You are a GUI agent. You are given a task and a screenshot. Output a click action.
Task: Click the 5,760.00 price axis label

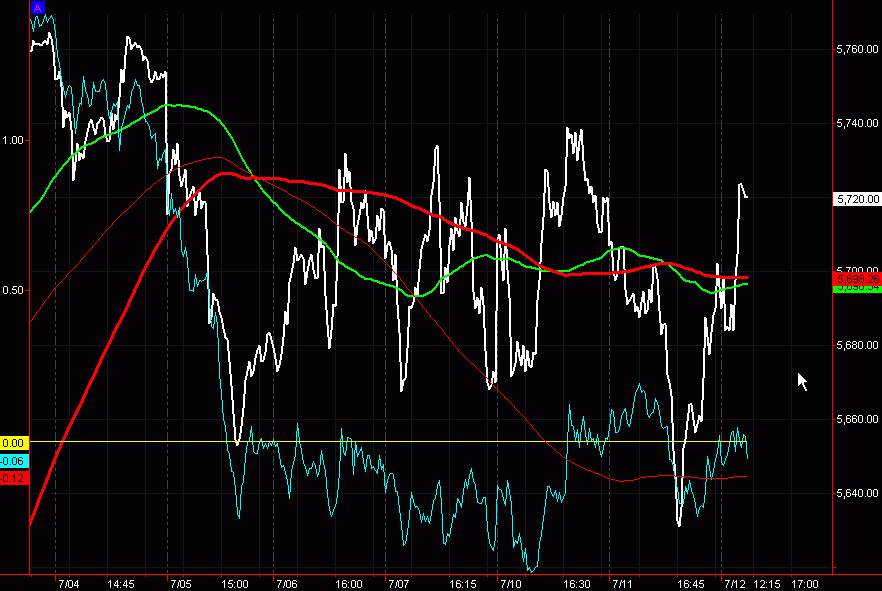(x=857, y=49)
